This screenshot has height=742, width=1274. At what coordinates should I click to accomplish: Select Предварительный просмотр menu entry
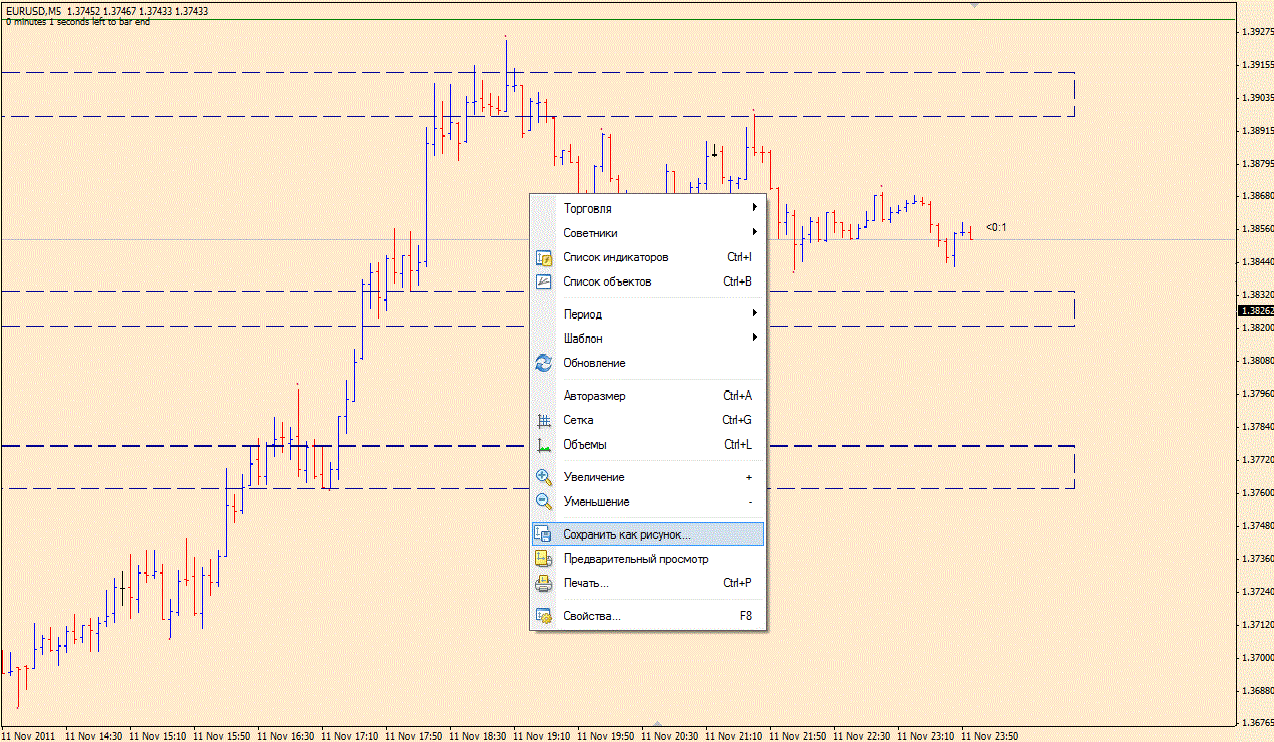[x=648, y=559]
